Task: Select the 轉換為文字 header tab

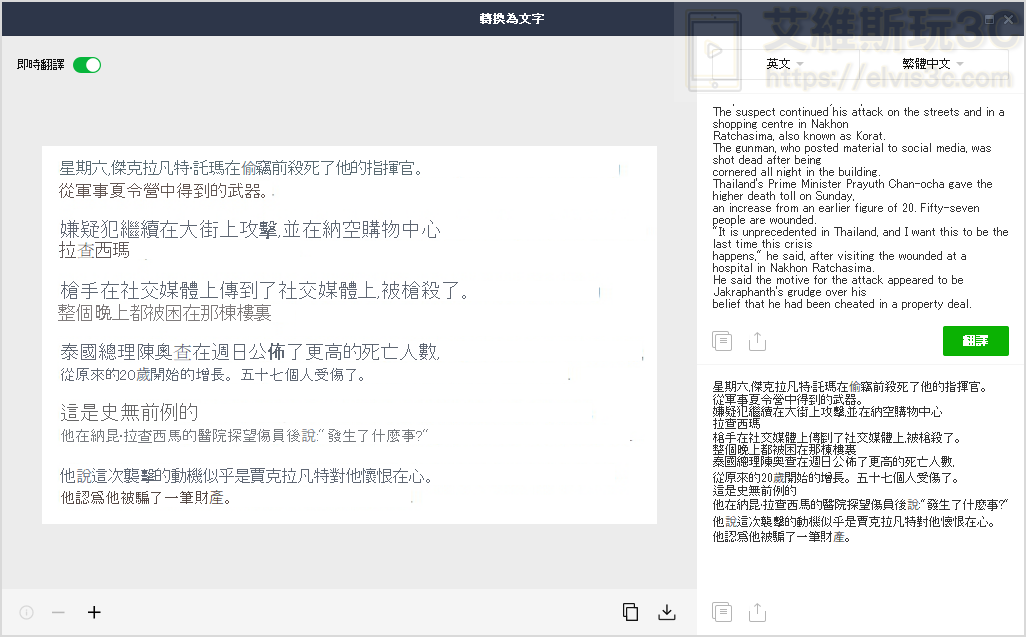Action: (512, 18)
